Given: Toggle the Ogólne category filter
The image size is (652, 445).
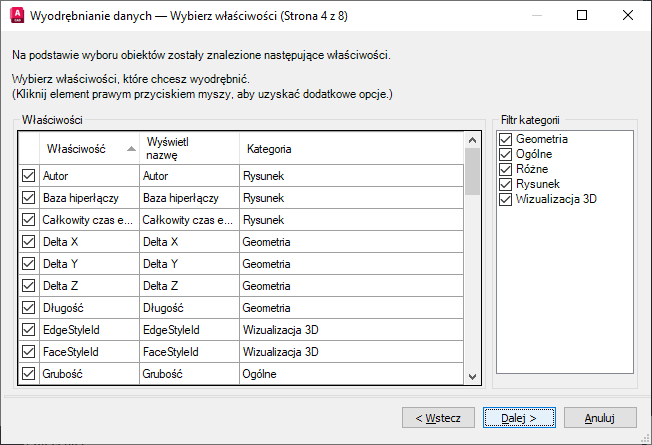Looking at the screenshot, I should [x=506, y=154].
